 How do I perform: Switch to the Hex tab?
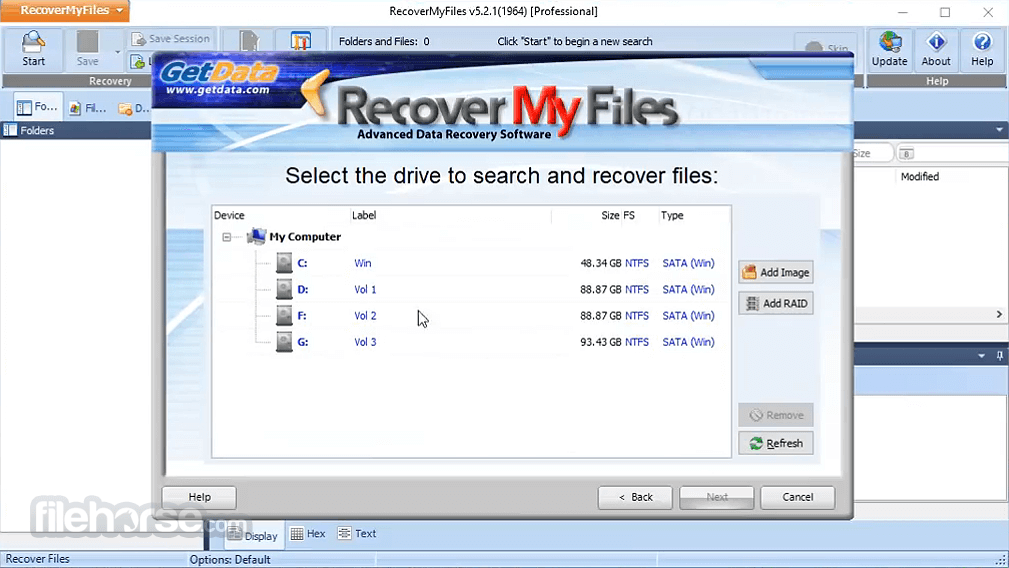pyautogui.click(x=308, y=533)
